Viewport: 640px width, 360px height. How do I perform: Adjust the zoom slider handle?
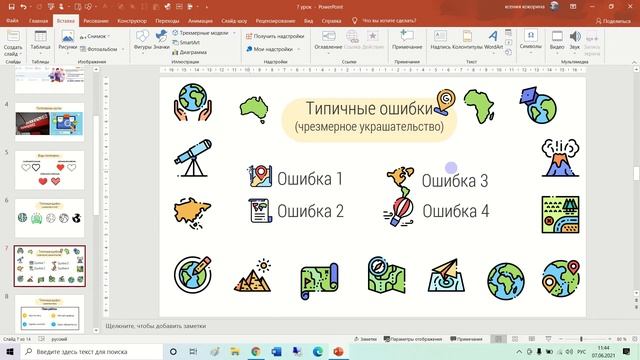[x=581, y=339]
